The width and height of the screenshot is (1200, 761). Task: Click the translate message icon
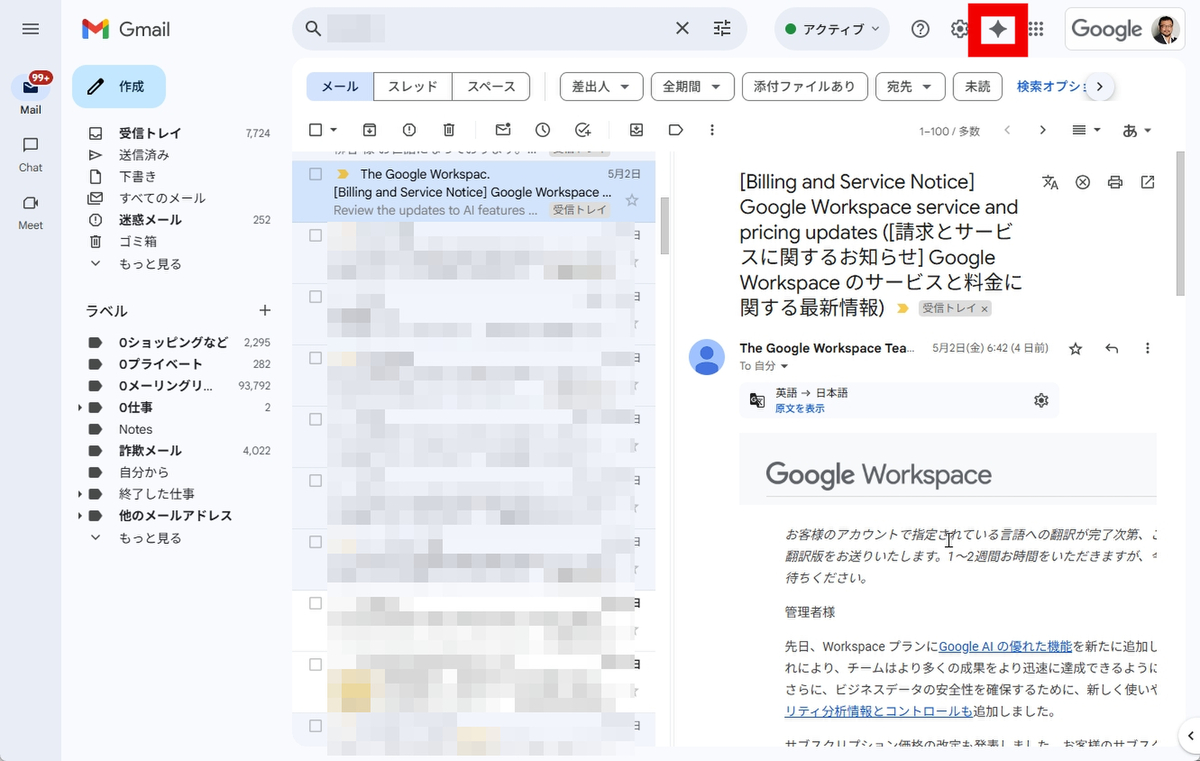point(1050,182)
